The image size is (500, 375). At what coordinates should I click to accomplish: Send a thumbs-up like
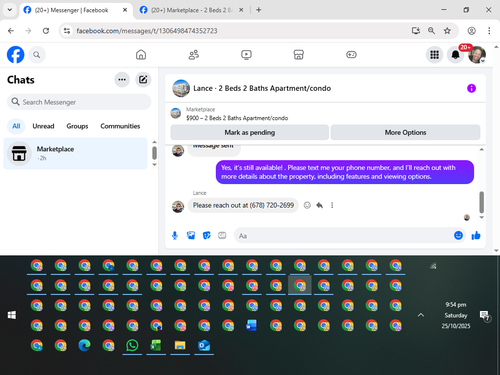[476, 236]
